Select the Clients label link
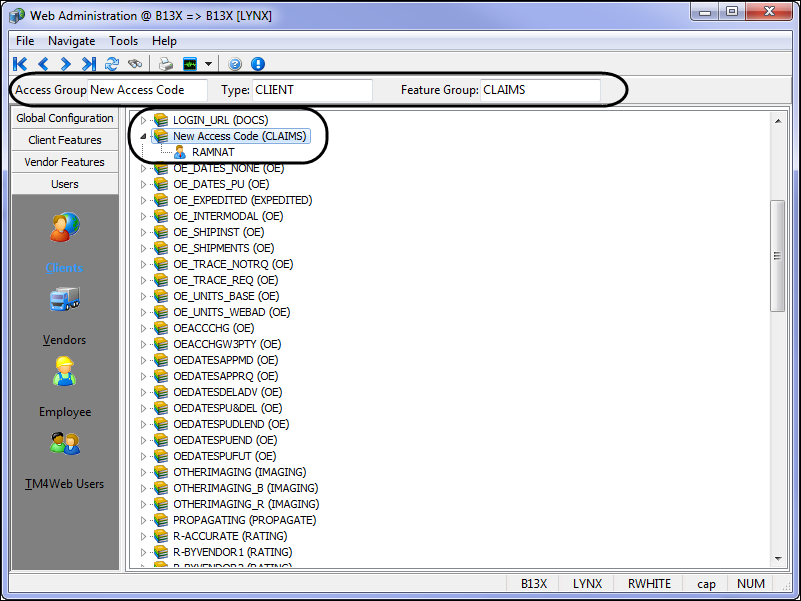This screenshot has height=601, width=801. 64,268
